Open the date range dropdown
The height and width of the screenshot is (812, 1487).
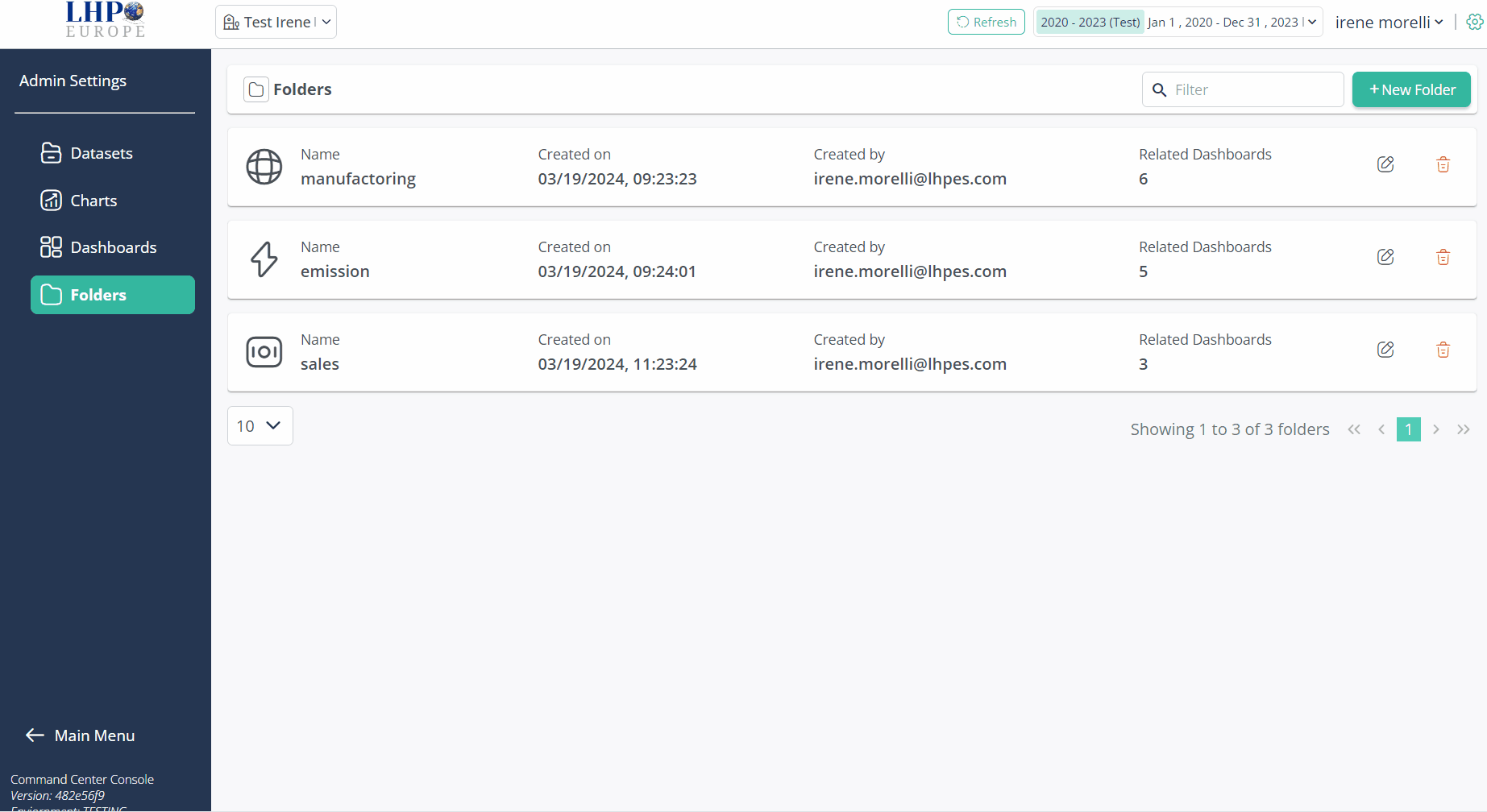pyautogui.click(x=1178, y=22)
